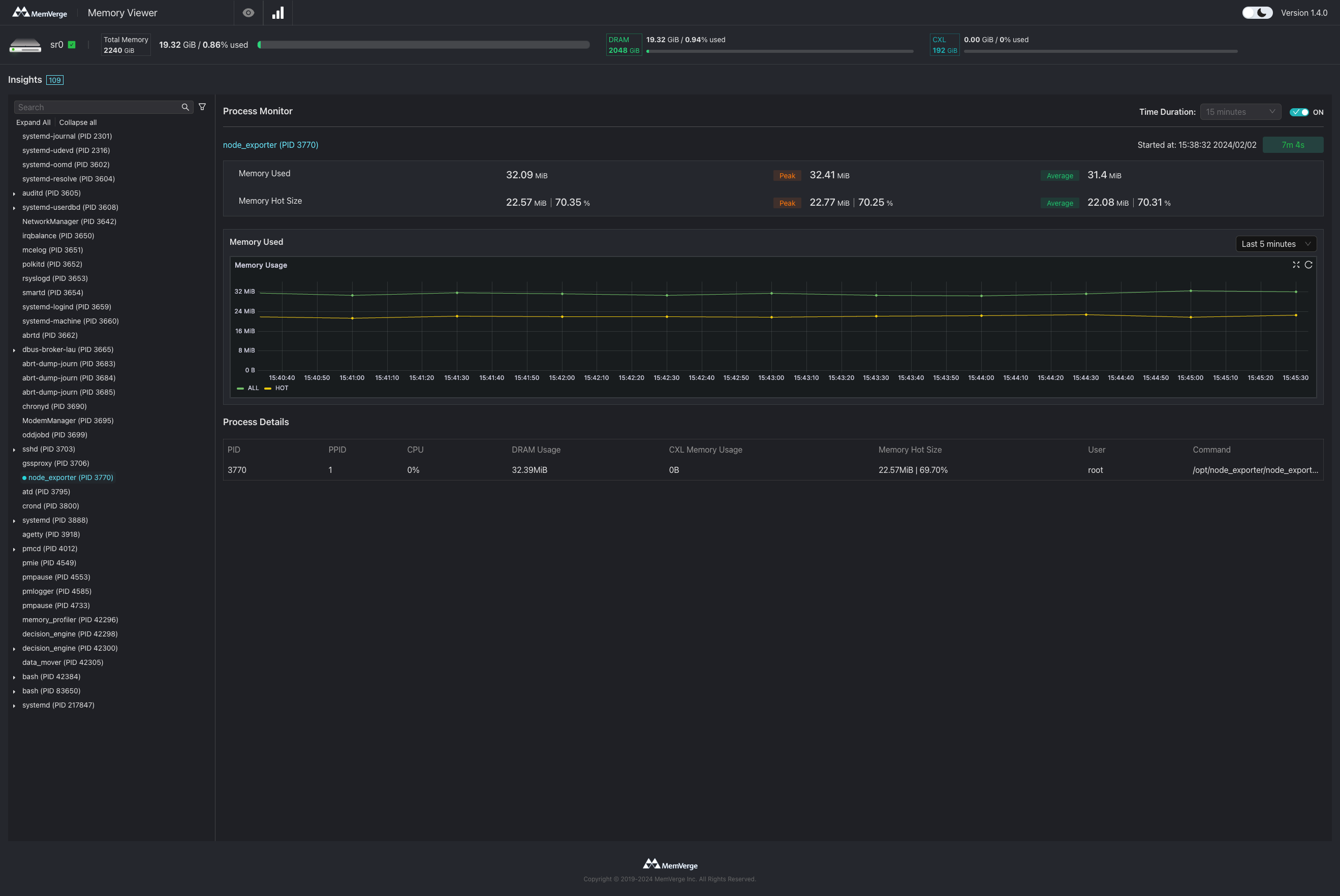Expand the Memory Usage chart fullscreen

1296,265
